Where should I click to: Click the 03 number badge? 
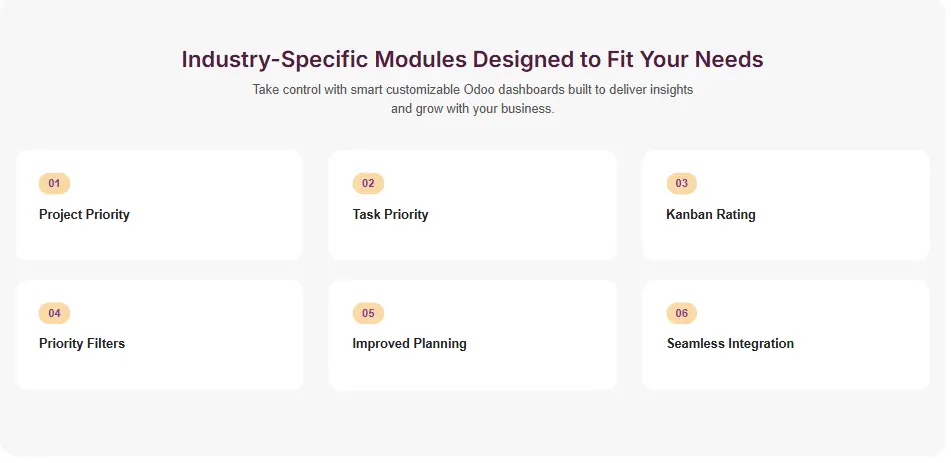(681, 184)
